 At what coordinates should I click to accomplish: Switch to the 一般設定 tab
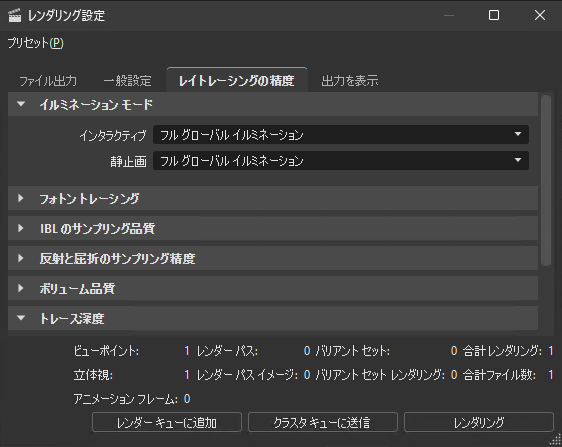pyautogui.click(x=127, y=81)
